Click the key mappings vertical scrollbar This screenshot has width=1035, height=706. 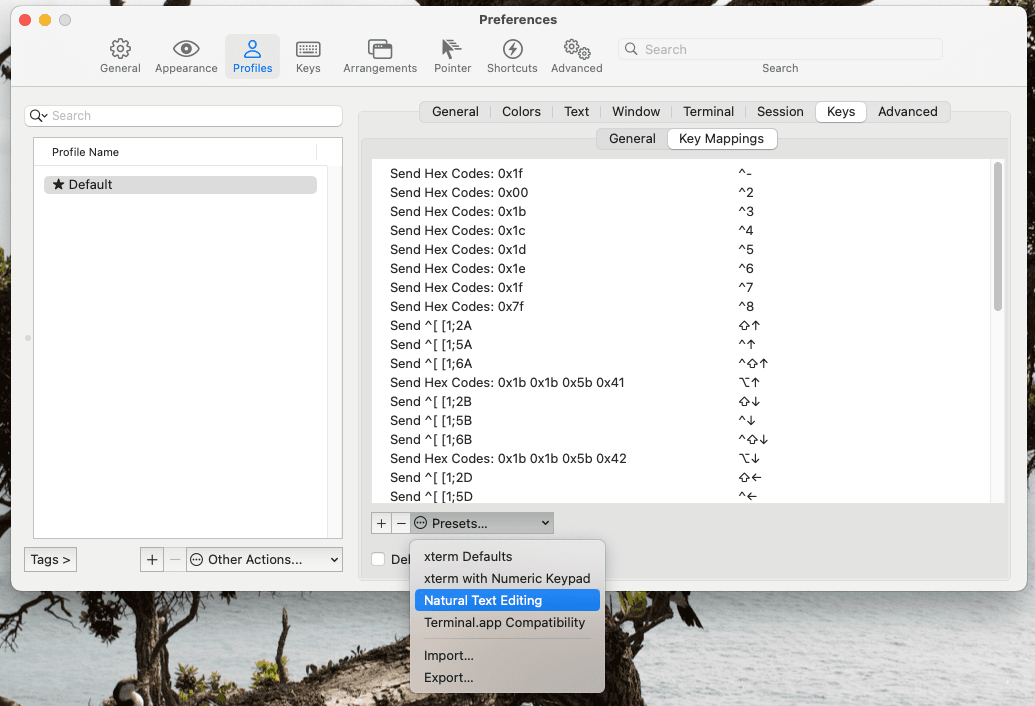click(997, 236)
